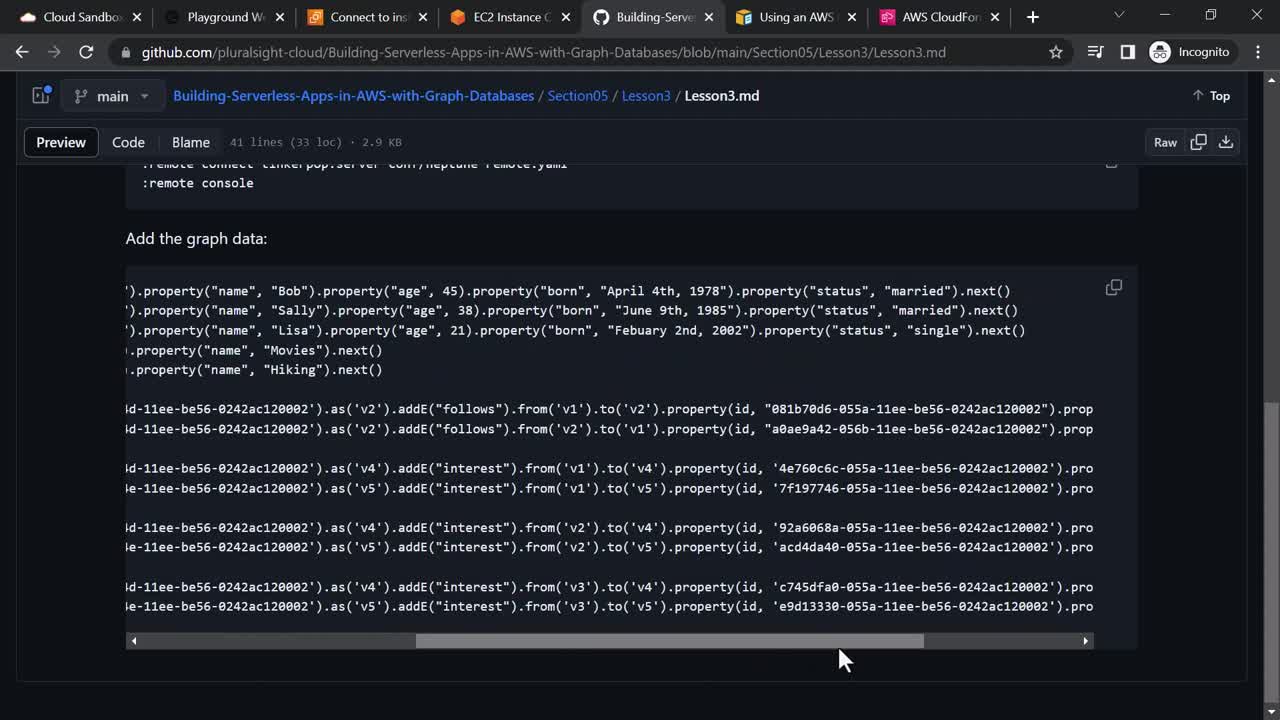Open Section05 breadcrumb link
The image size is (1280, 720).
coord(577,96)
